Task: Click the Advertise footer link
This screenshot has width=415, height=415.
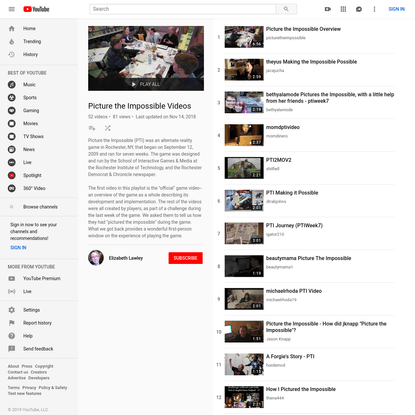Action: point(17,378)
